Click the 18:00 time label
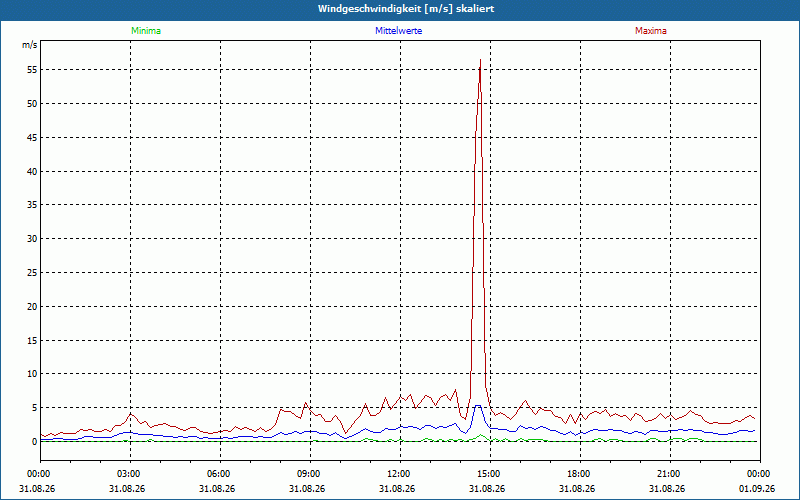 click(580, 474)
